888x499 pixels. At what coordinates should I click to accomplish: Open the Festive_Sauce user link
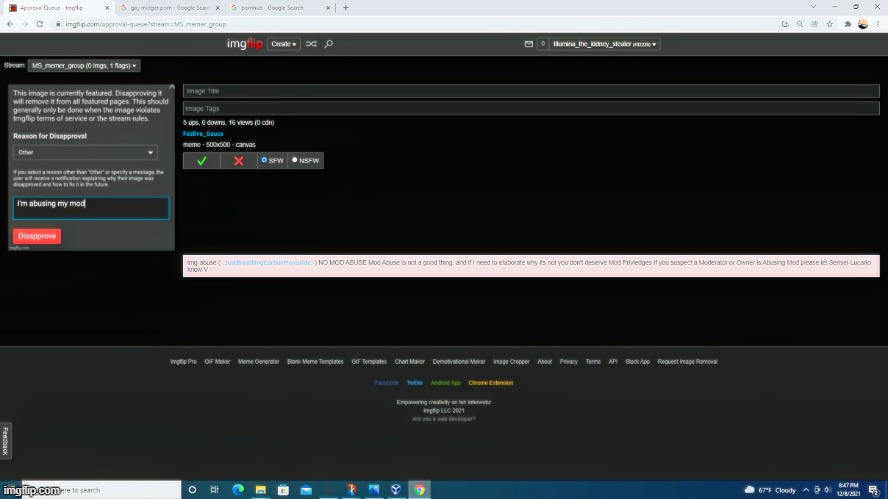(x=203, y=133)
